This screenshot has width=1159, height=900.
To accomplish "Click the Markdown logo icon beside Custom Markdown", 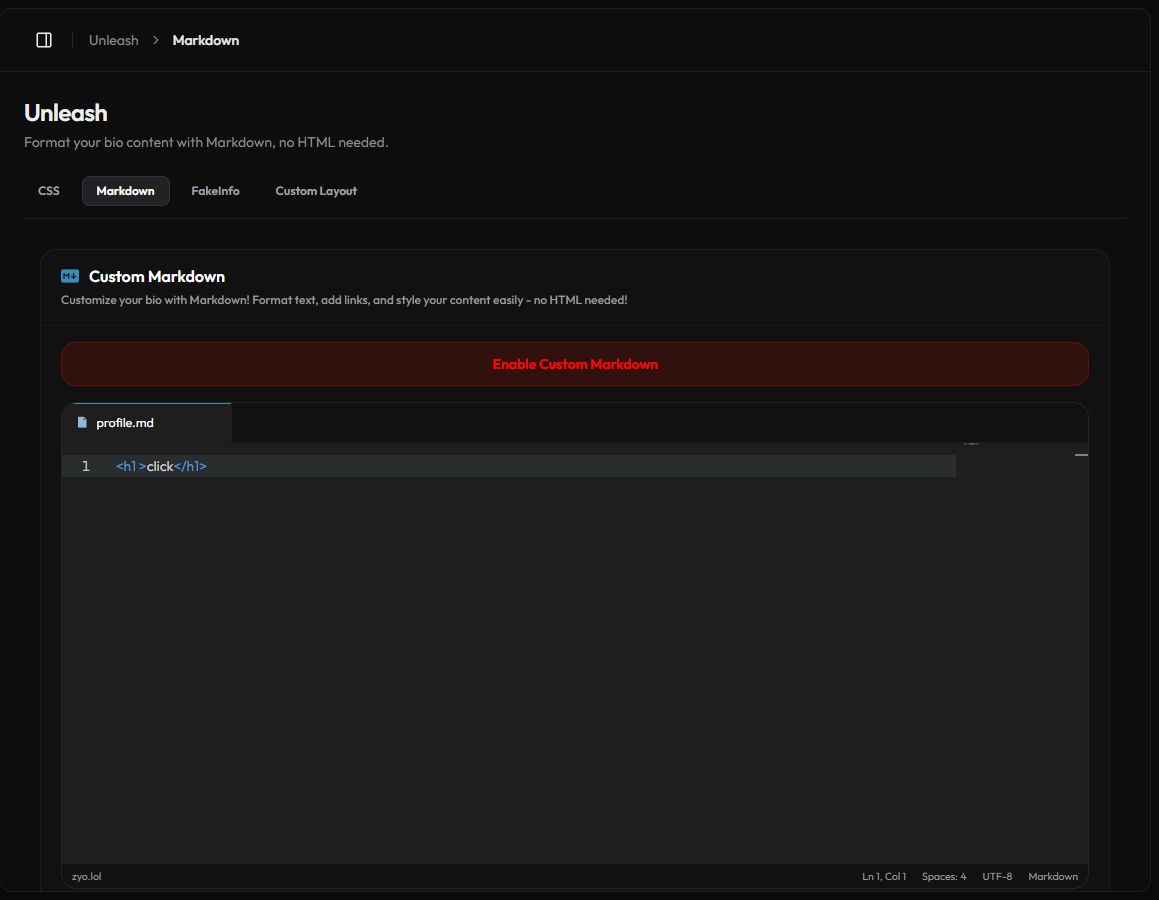I will pos(69,276).
